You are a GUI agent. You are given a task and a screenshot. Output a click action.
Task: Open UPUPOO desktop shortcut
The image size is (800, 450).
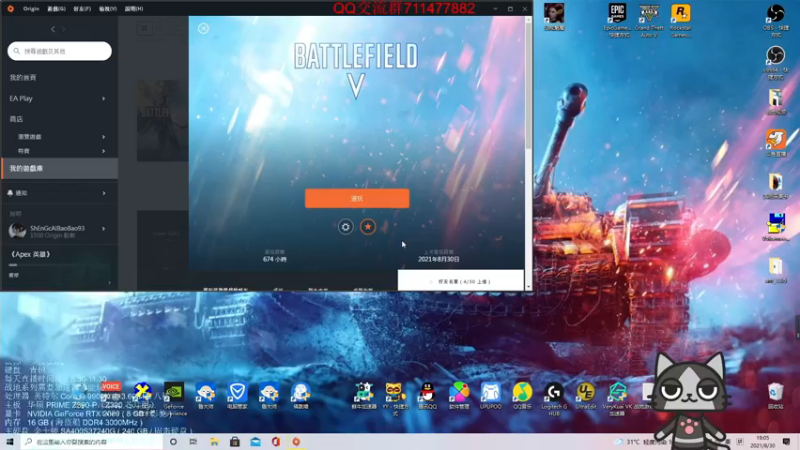pyautogui.click(x=491, y=396)
